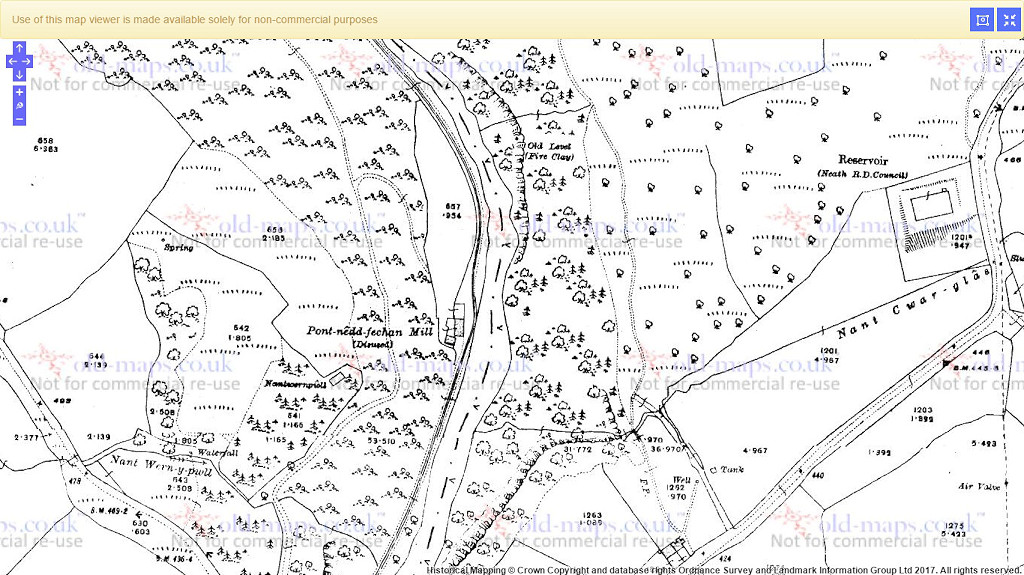Zoom in using the plus button
This screenshot has width=1024, height=575.
(20, 92)
